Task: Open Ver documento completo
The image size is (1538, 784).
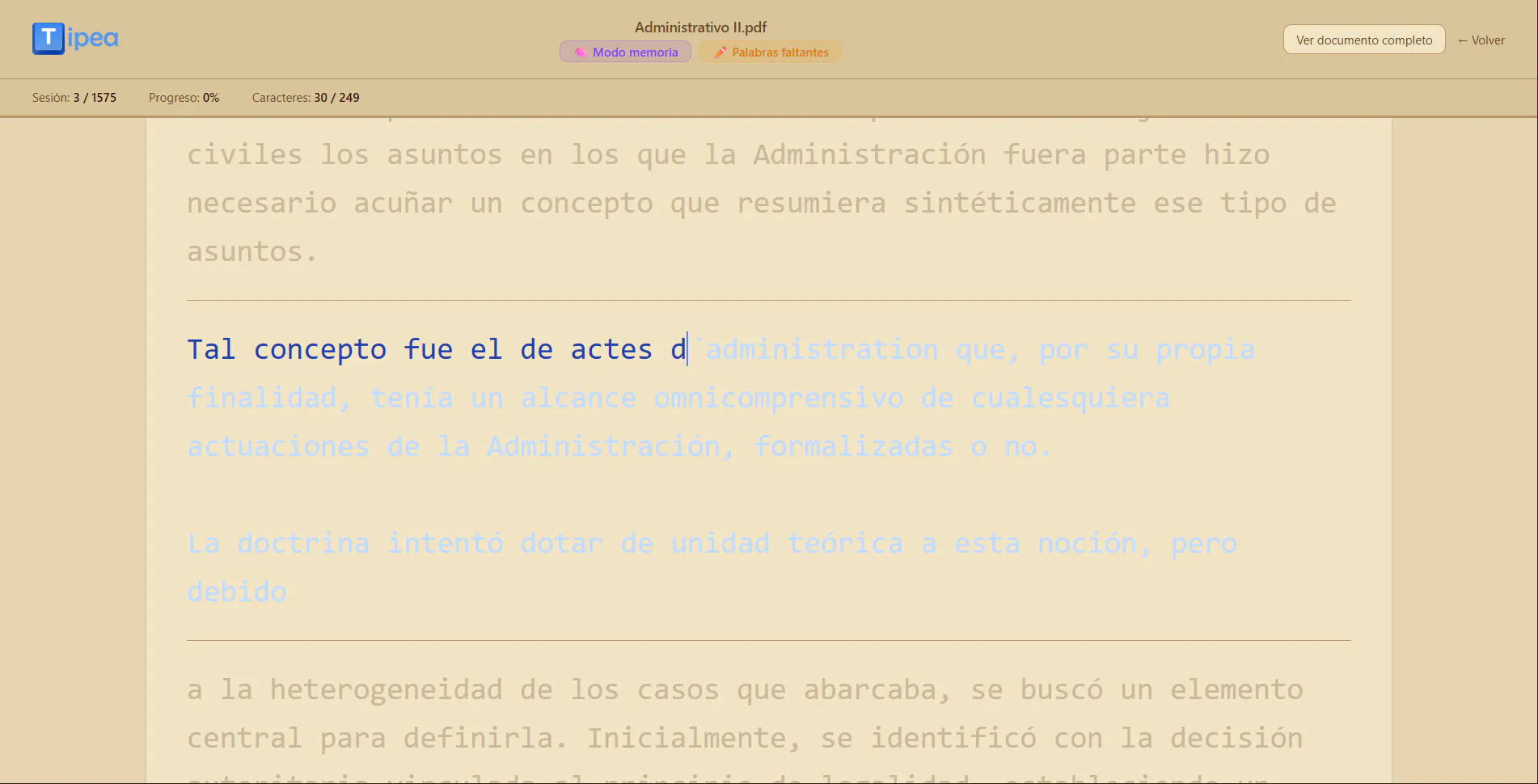Action: (1364, 40)
